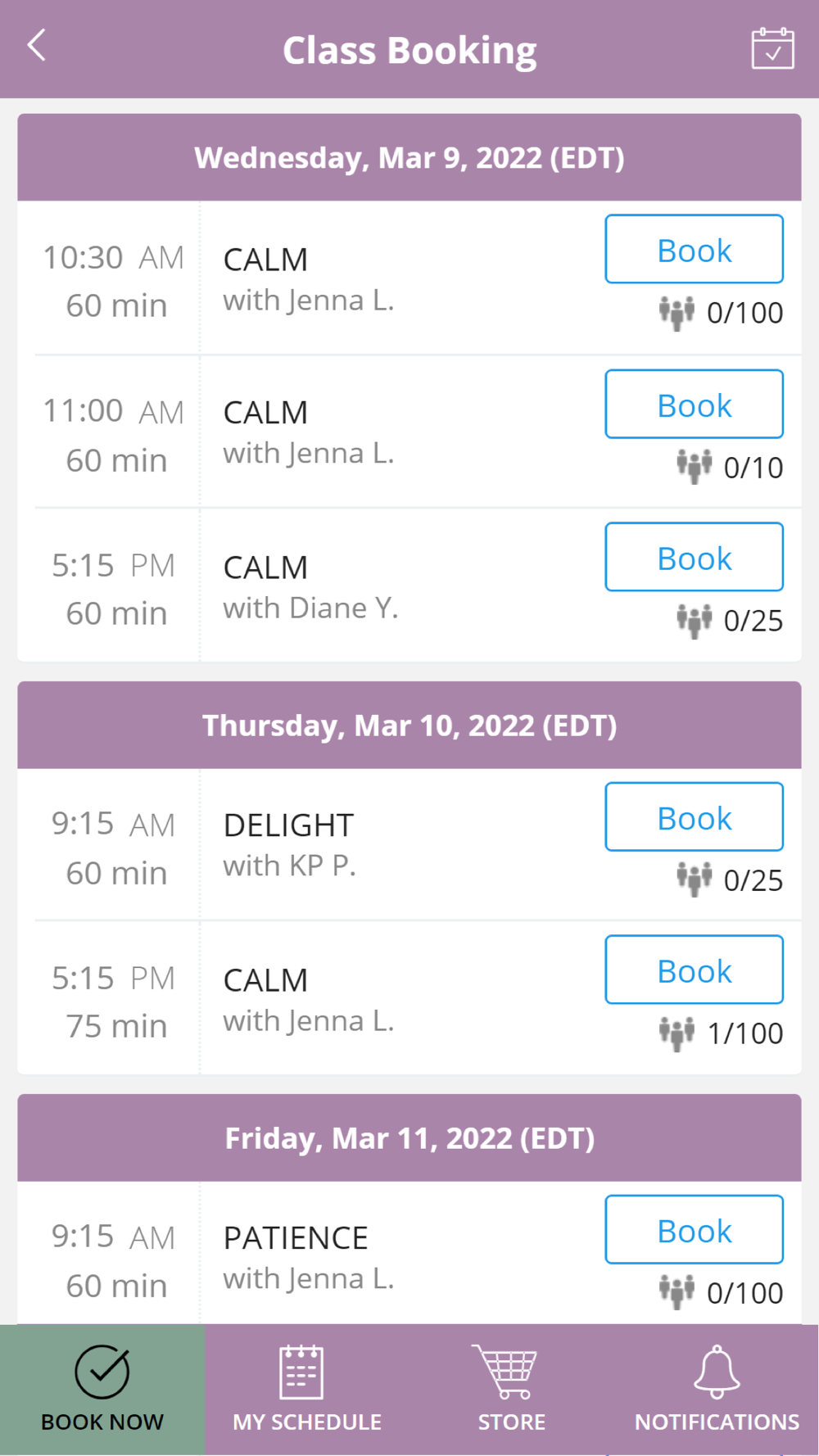The height and width of the screenshot is (1456, 819).
Task: Book the 10:30 AM CALM class
Action: click(694, 250)
